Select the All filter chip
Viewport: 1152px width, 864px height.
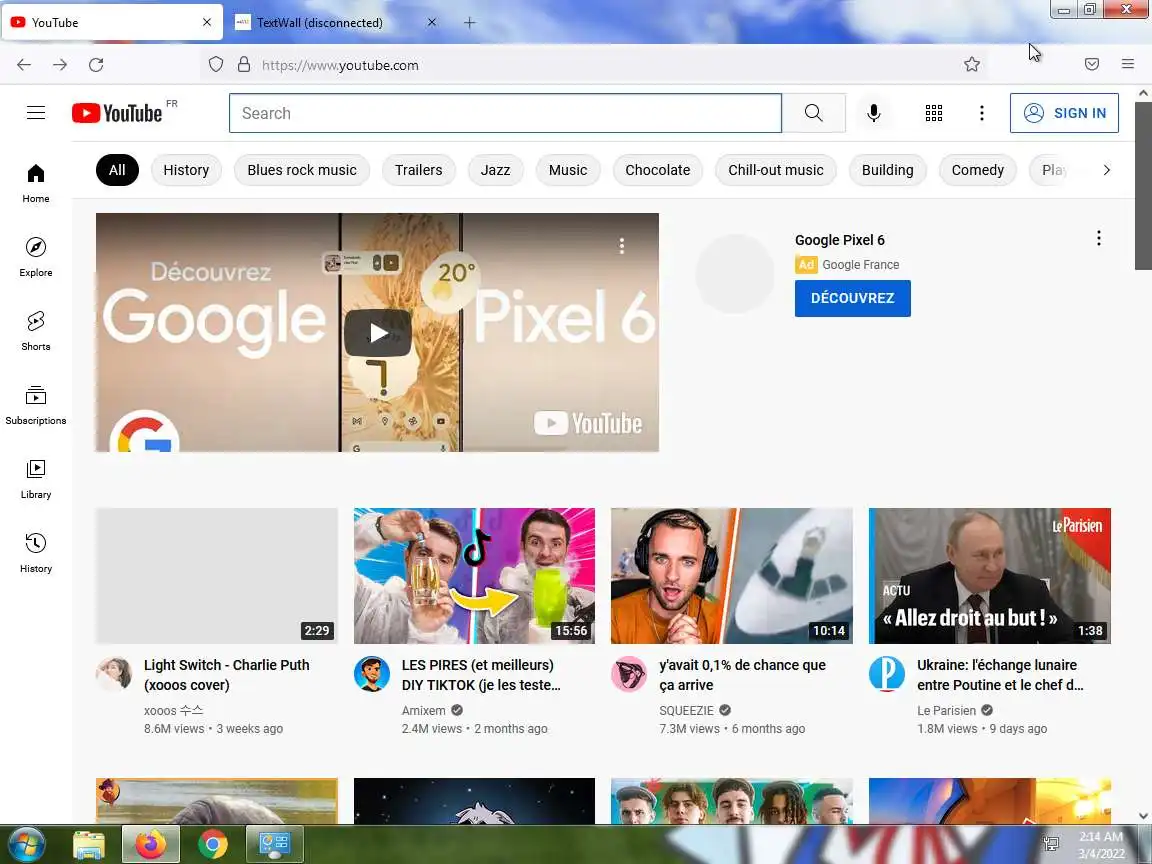pos(117,170)
